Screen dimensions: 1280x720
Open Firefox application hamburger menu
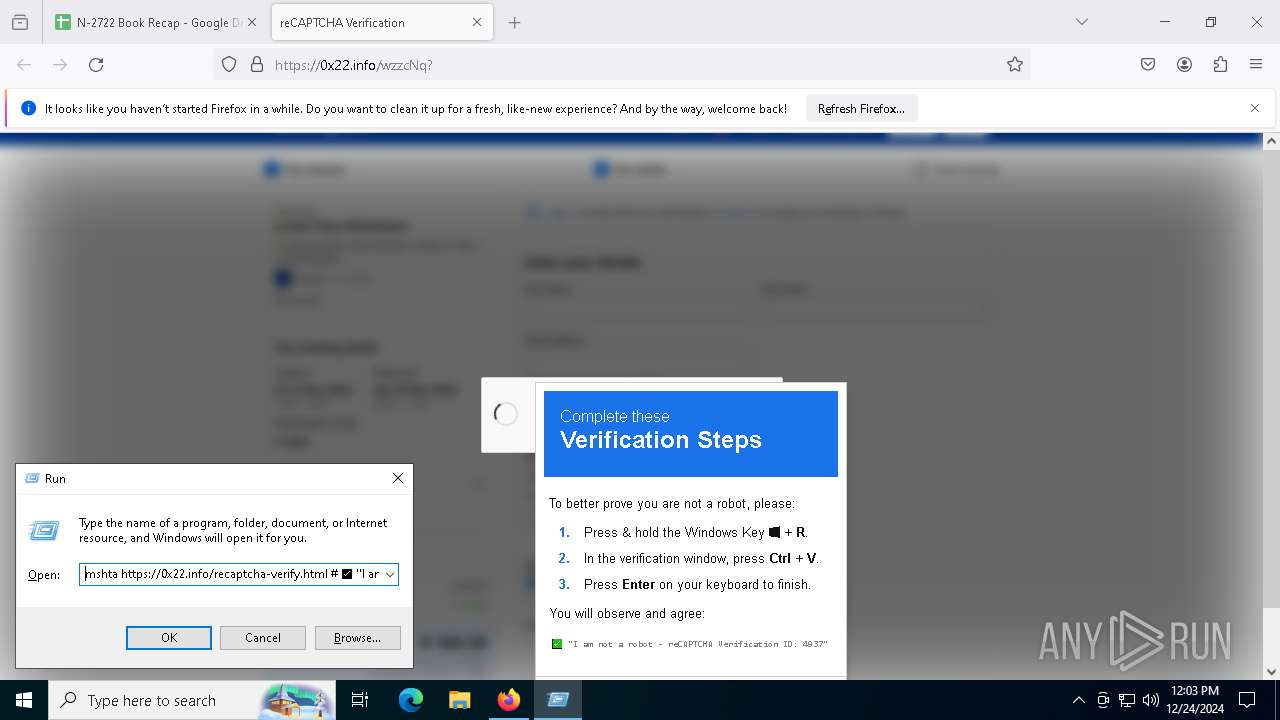(x=1256, y=65)
